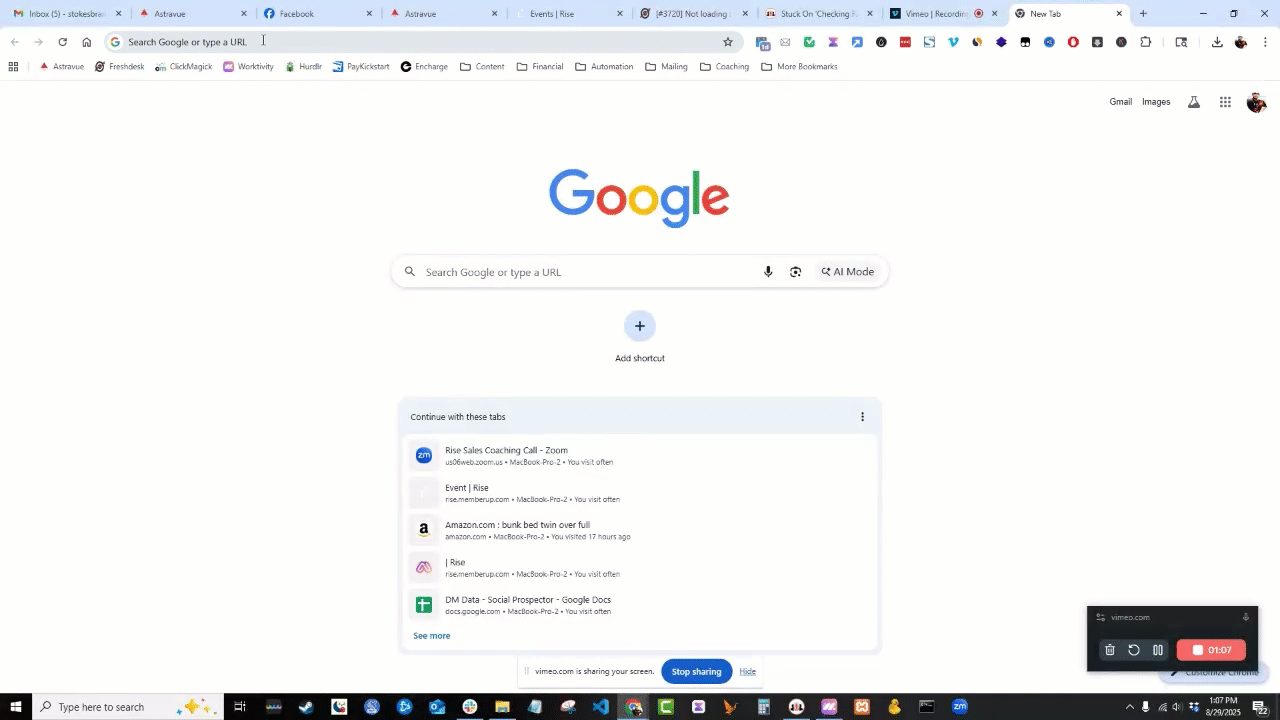The width and height of the screenshot is (1280, 720).
Task: Open the ClickMagick bookmark
Action: (x=184, y=67)
